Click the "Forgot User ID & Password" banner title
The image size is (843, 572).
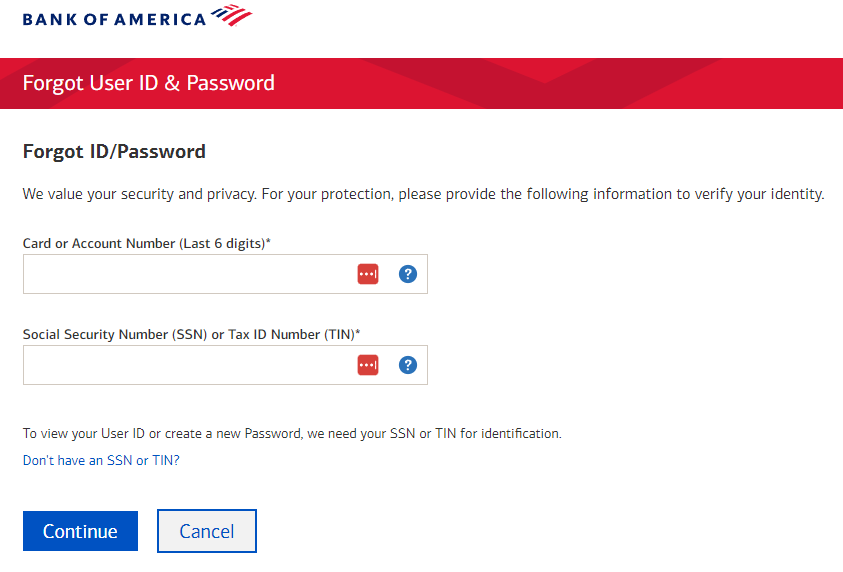pyautogui.click(x=148, y=83)
